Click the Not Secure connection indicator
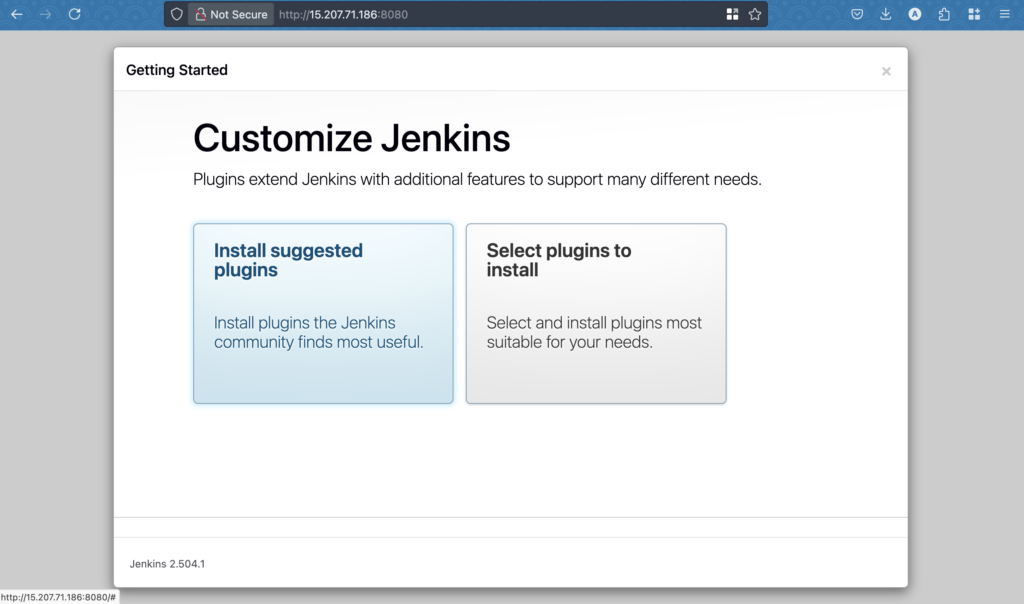The width and height of the screenshot is (1024, 604). (x=231, y=14)
